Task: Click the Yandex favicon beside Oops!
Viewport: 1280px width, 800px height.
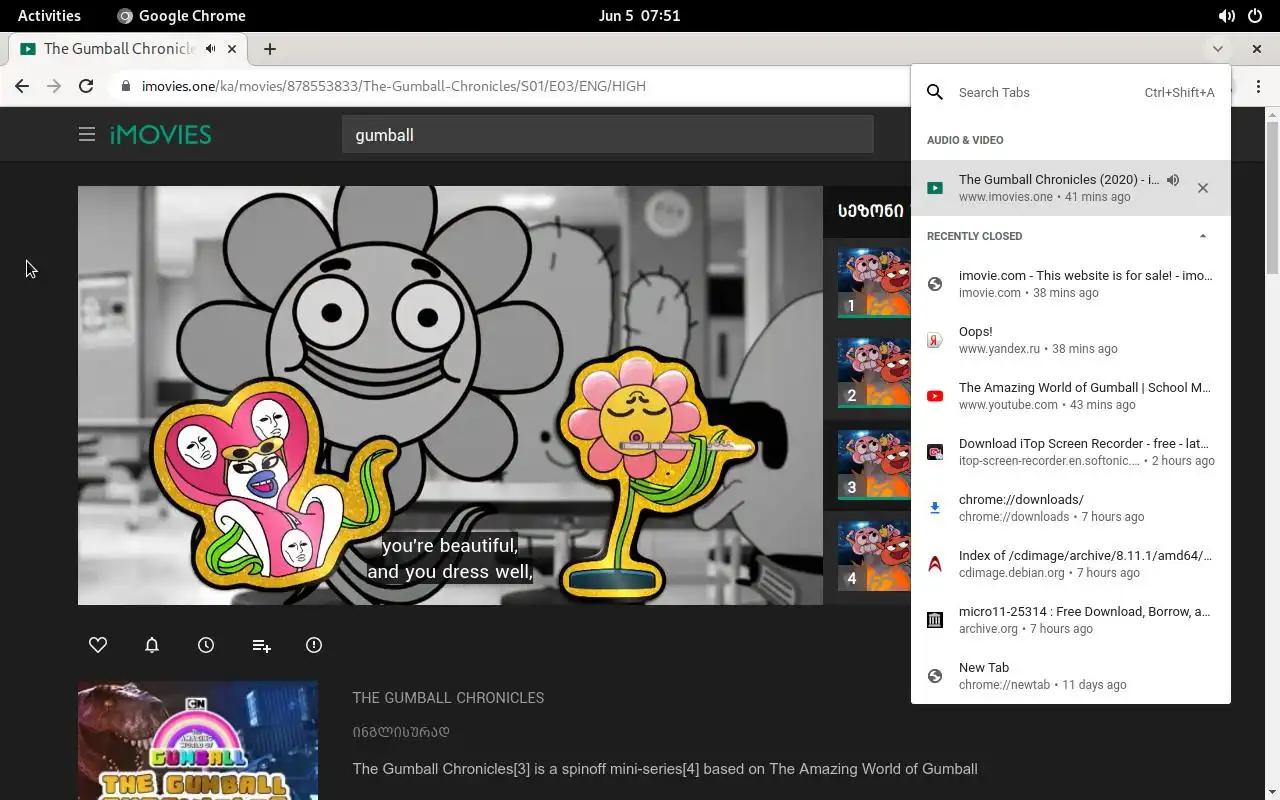Action: (x=935, y=340)
